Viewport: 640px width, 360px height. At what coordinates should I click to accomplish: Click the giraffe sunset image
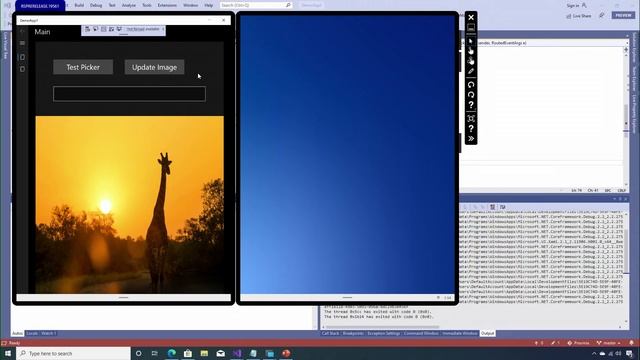tap(129, 204)
